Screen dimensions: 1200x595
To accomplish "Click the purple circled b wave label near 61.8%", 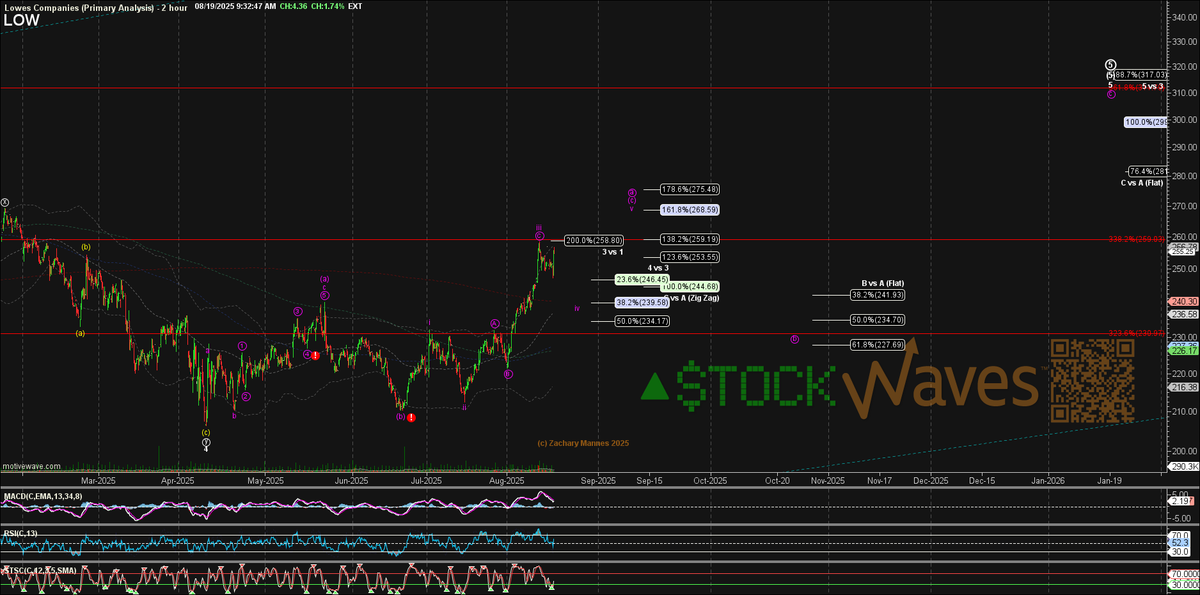I will point(795,339).
